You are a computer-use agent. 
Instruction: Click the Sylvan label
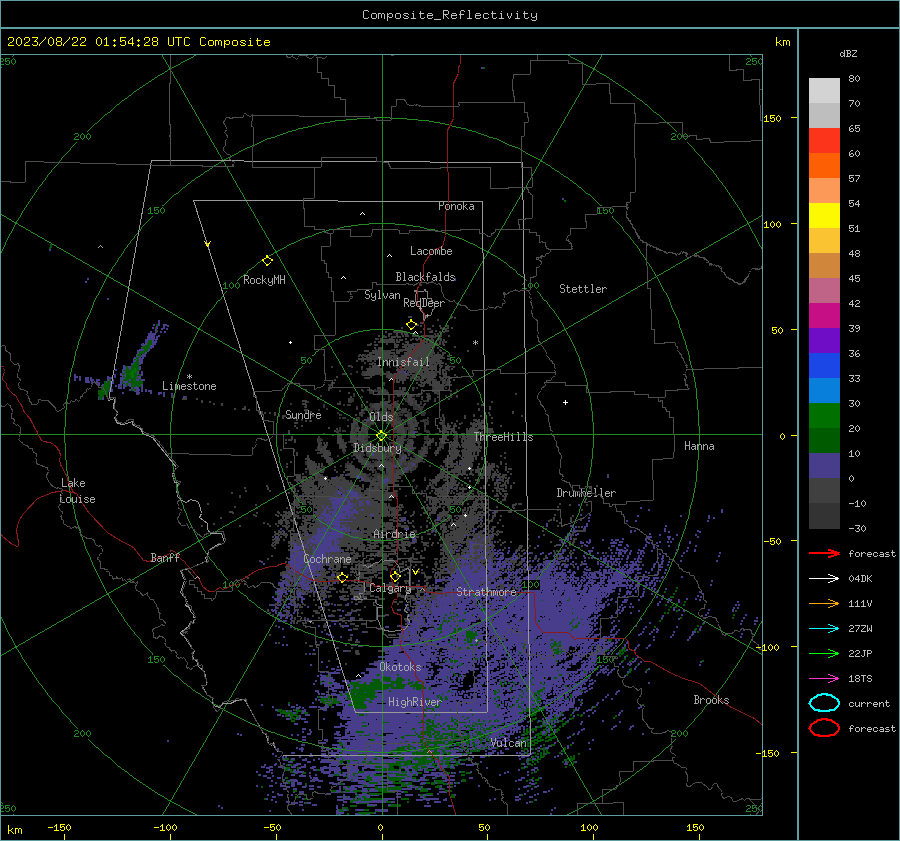click(x=382, y=295)
